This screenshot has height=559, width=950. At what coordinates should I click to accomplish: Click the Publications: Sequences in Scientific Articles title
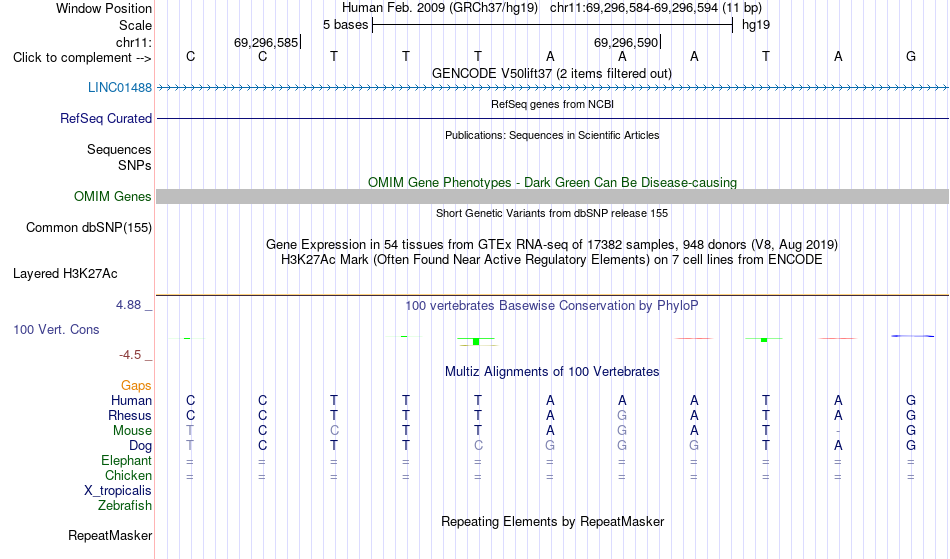pyautogui.click(x=552, y=135)
